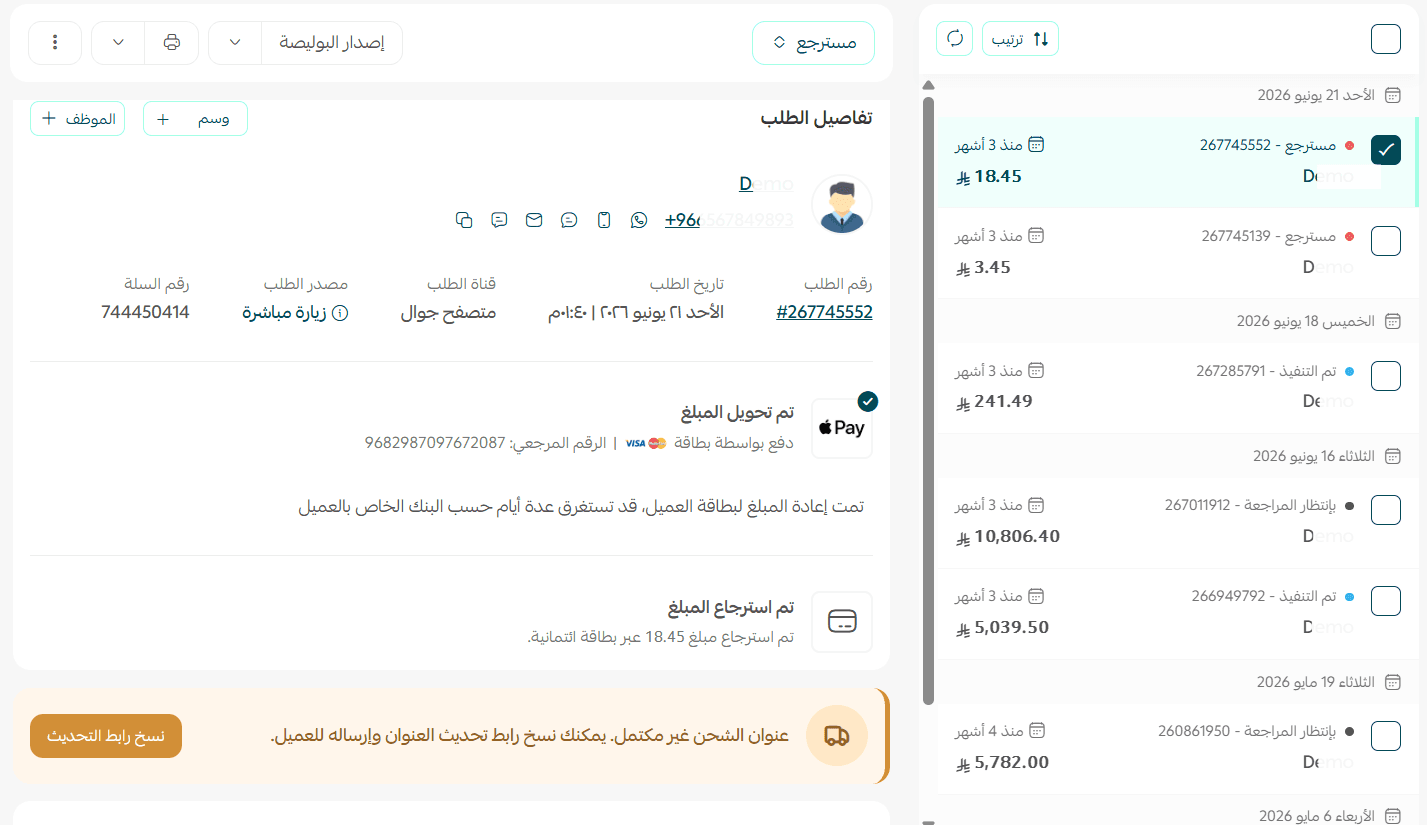Click the orders list vertical scrollbar

(x=928, y=400)
